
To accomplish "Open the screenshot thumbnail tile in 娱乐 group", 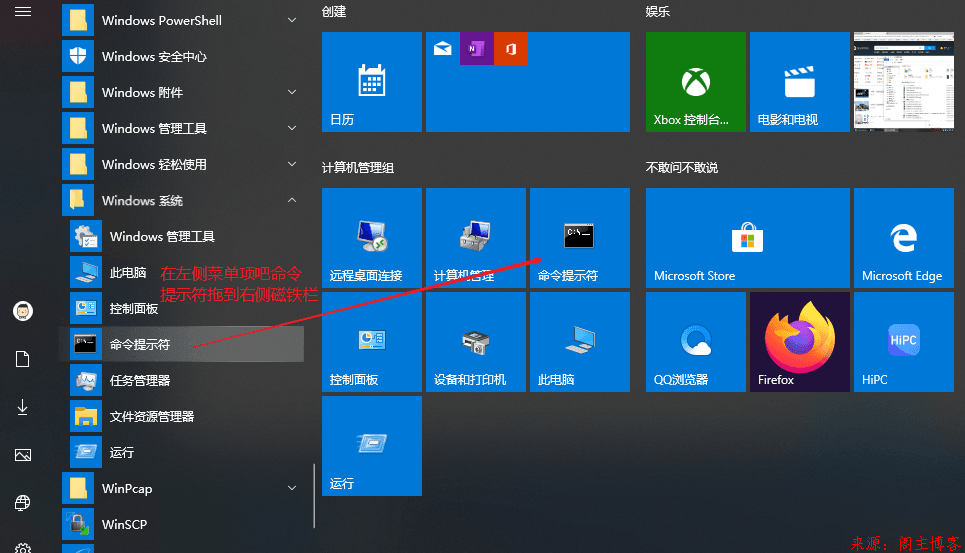I will (903, 82).
